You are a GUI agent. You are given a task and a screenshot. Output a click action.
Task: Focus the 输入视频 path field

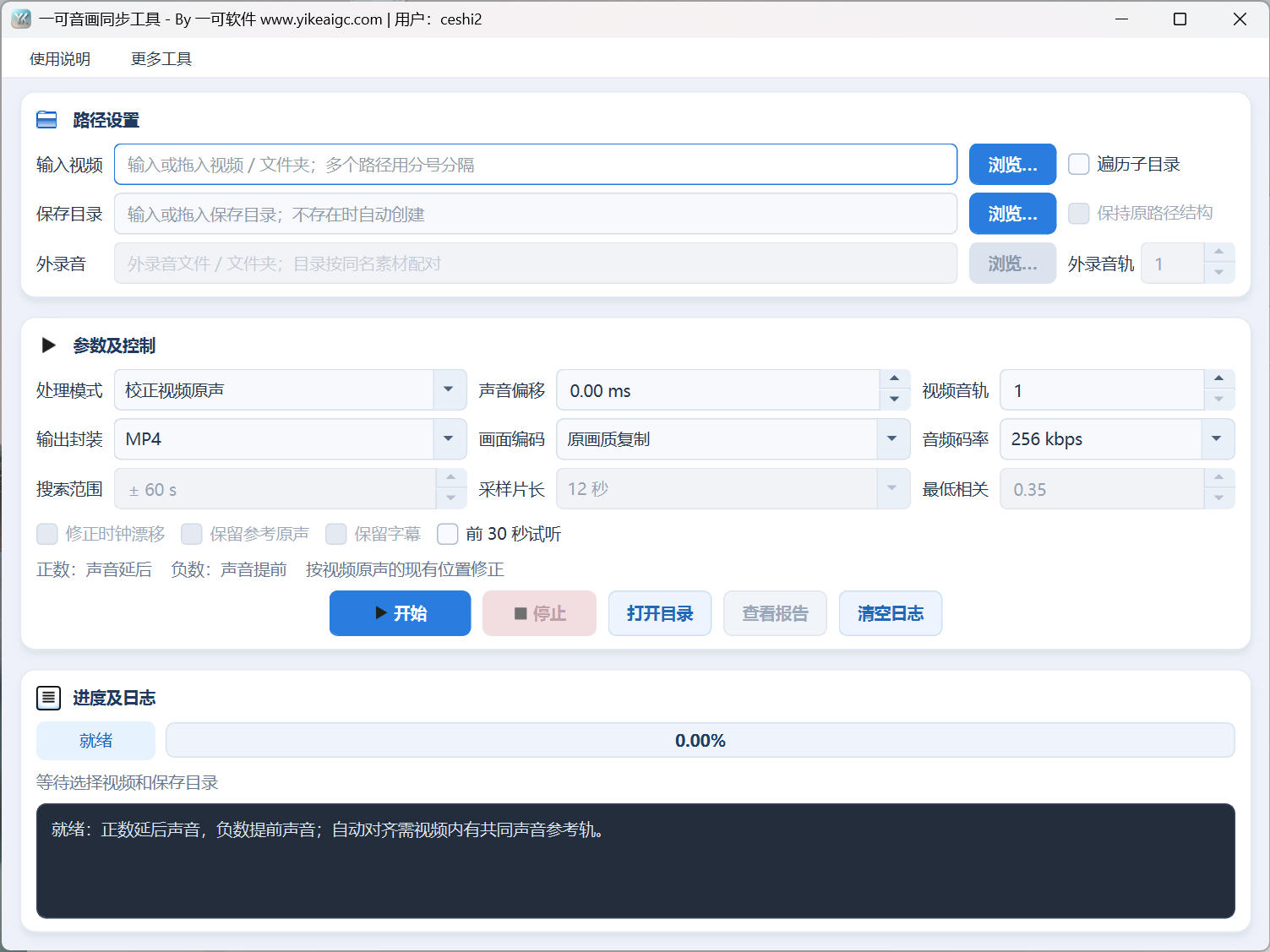(536, 164)
